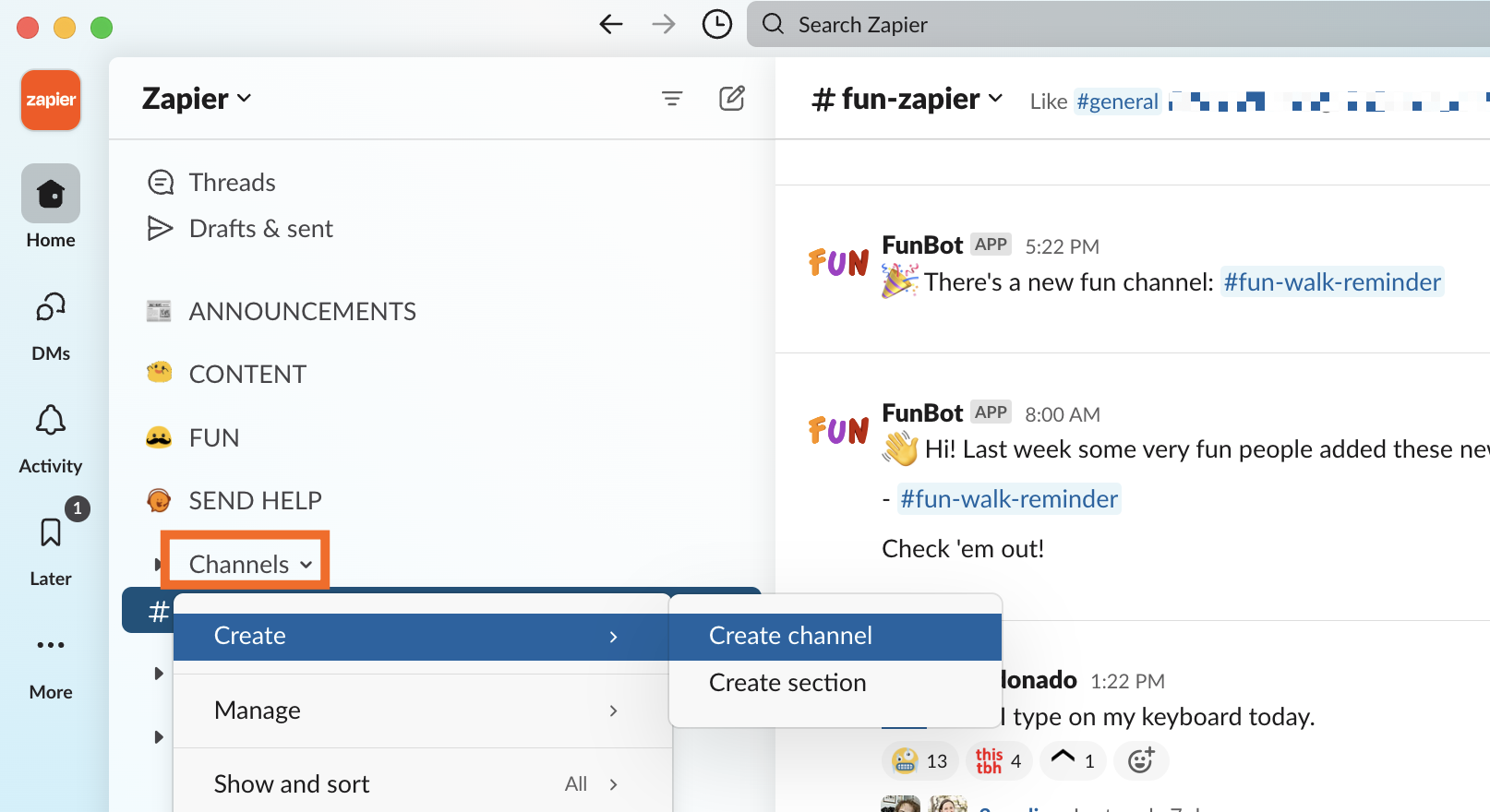Toggle the 'this tbh' reaction
This screenshot has height=812, width=1490.
[x=999, y=760]
